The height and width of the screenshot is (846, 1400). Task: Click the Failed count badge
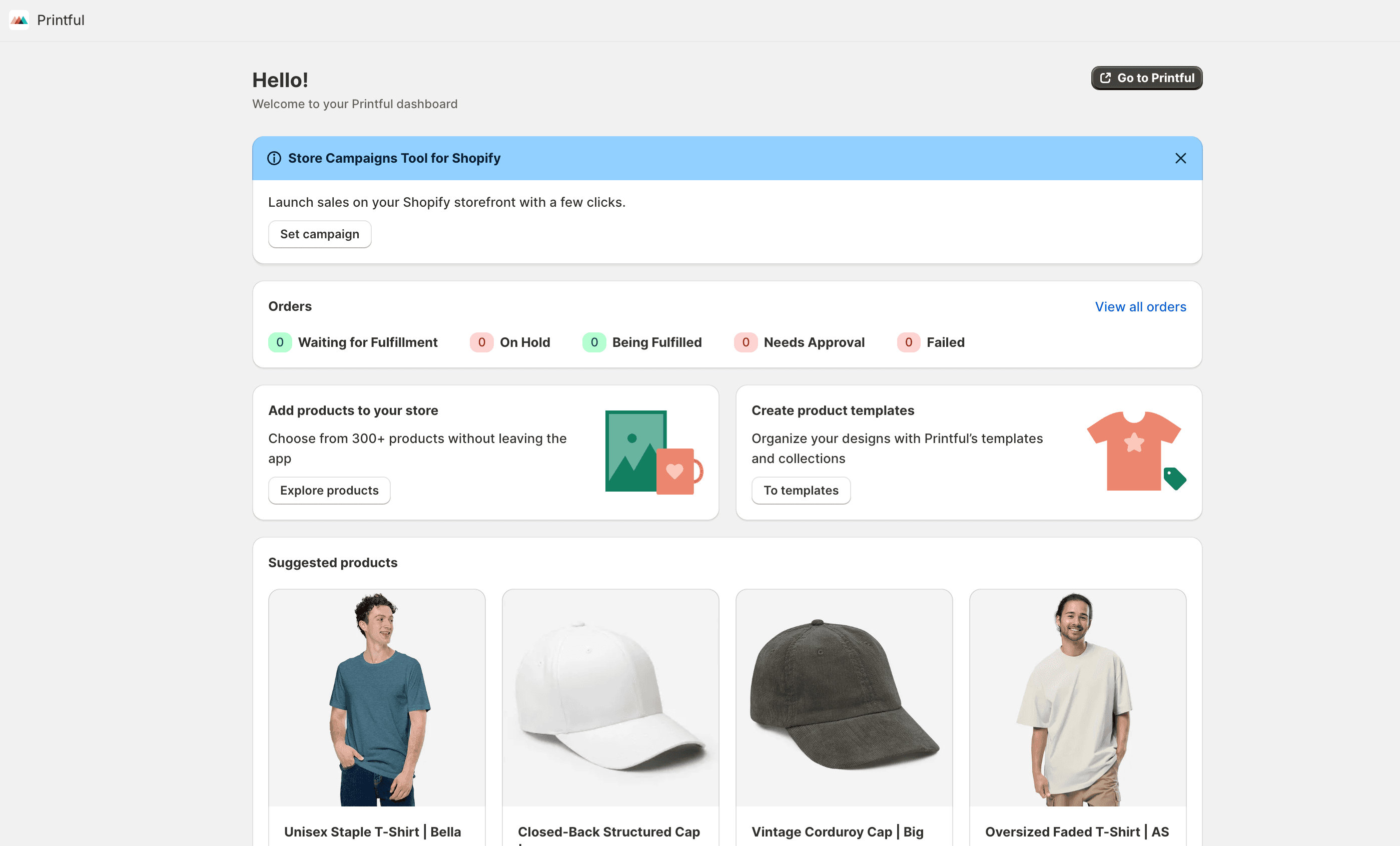(909, 342)
